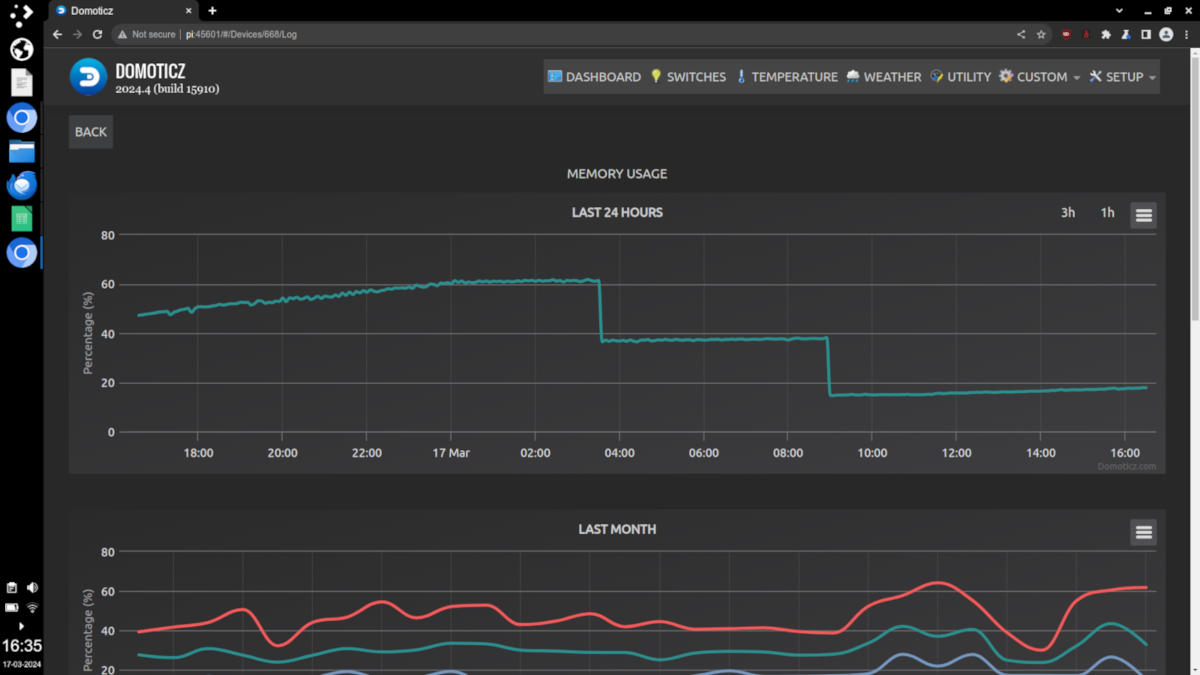The image size is (1200, 675).
Task: Toggle the browser side panel
Action: [x=1146, y=34]
